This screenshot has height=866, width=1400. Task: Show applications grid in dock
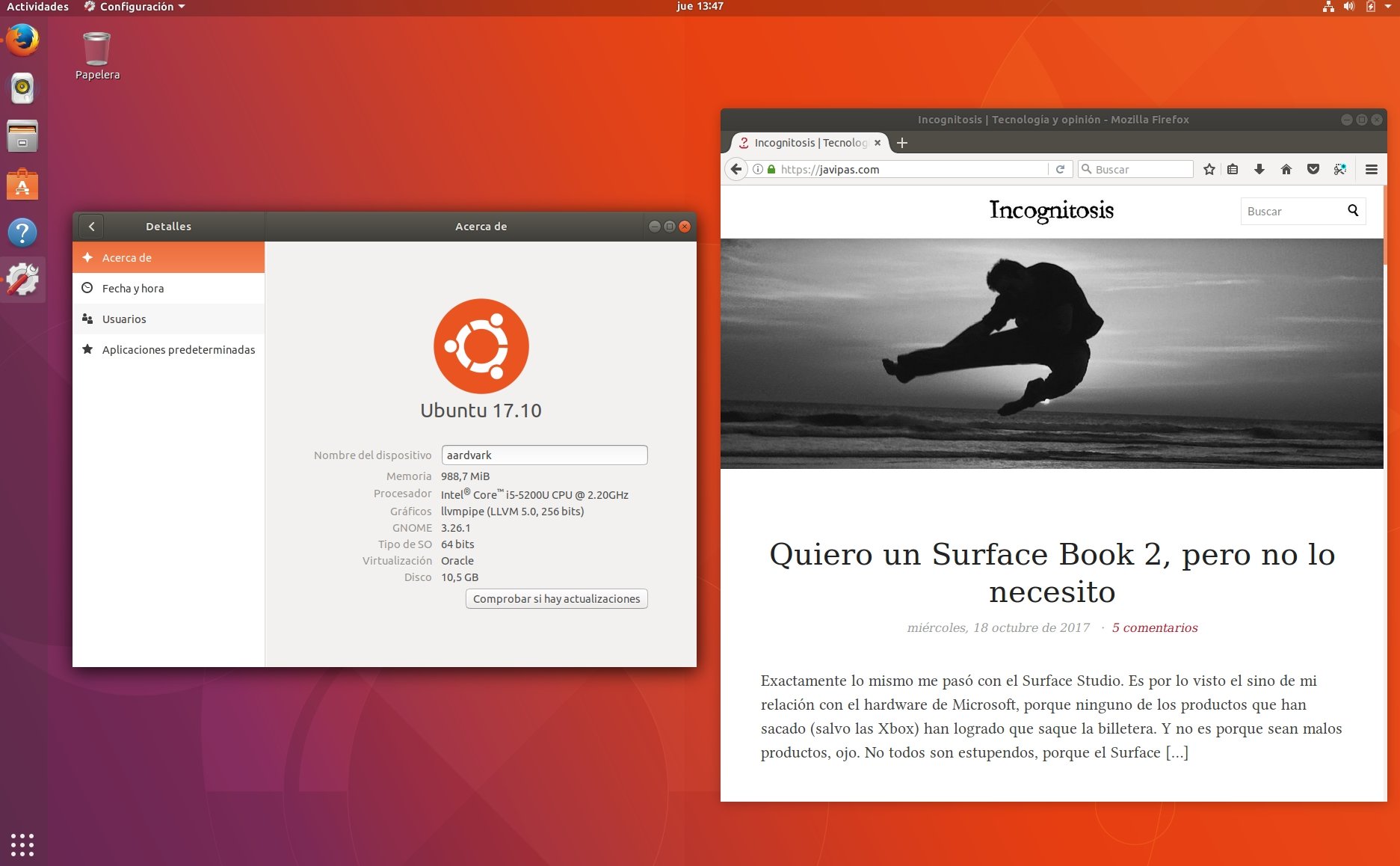click(x=22, y=844)
